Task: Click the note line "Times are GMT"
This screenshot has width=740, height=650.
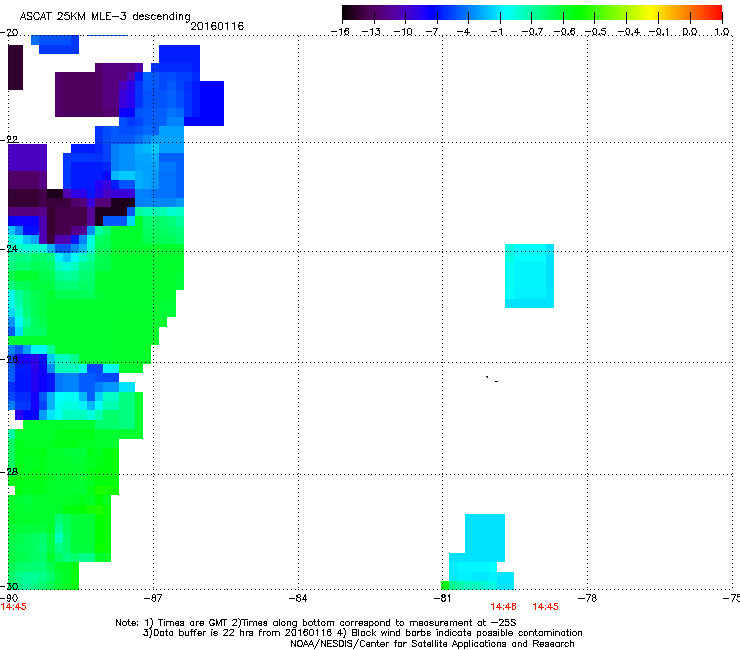Action: coord(192,623)
